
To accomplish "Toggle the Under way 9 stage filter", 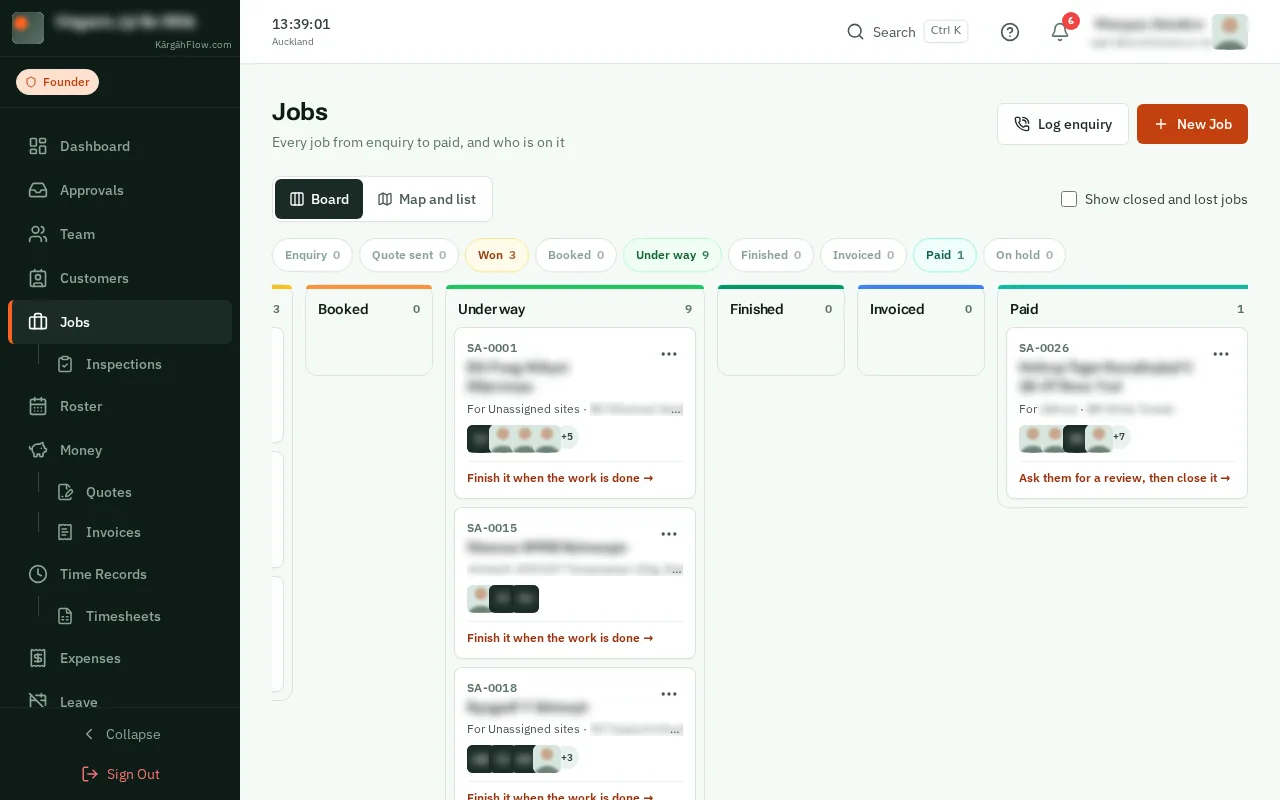I will pos(672,255).
